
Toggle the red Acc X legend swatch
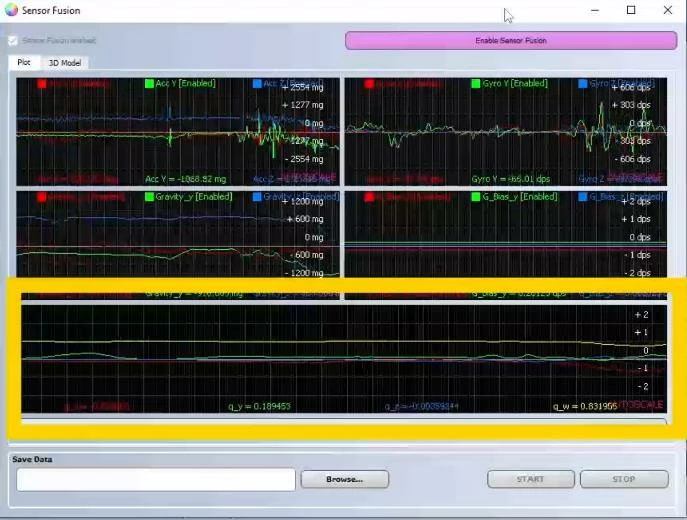(42, 83)
